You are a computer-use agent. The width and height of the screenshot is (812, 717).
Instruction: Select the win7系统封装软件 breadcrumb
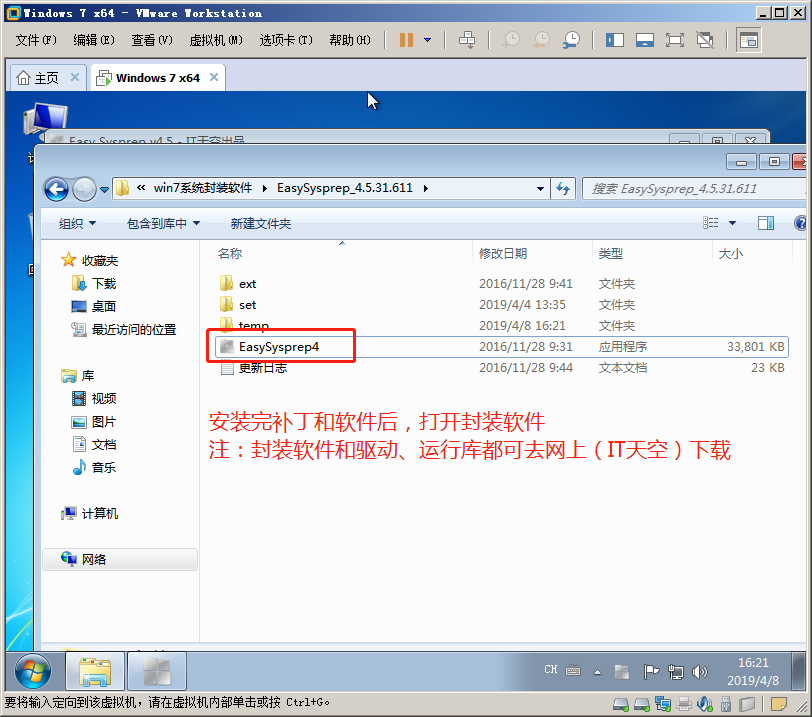(x=202, y=188)
